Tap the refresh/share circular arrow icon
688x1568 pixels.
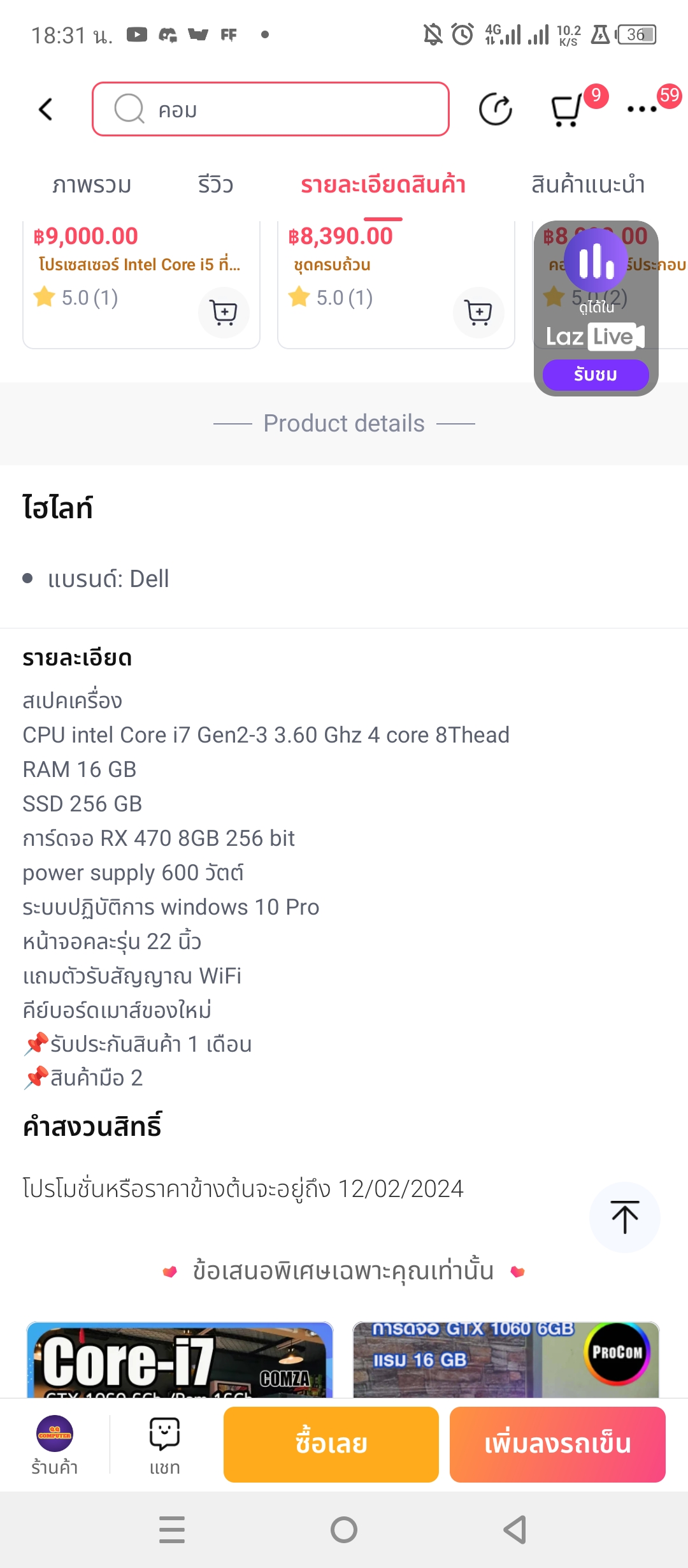click(495, 110)
